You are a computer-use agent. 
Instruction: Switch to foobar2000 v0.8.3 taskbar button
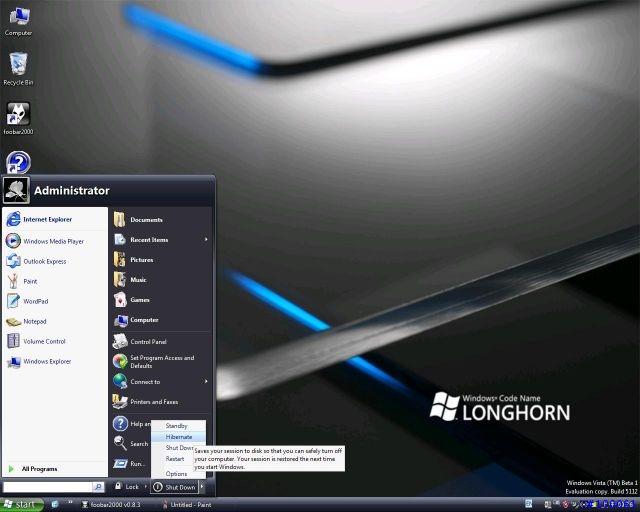tap(111, 505)
